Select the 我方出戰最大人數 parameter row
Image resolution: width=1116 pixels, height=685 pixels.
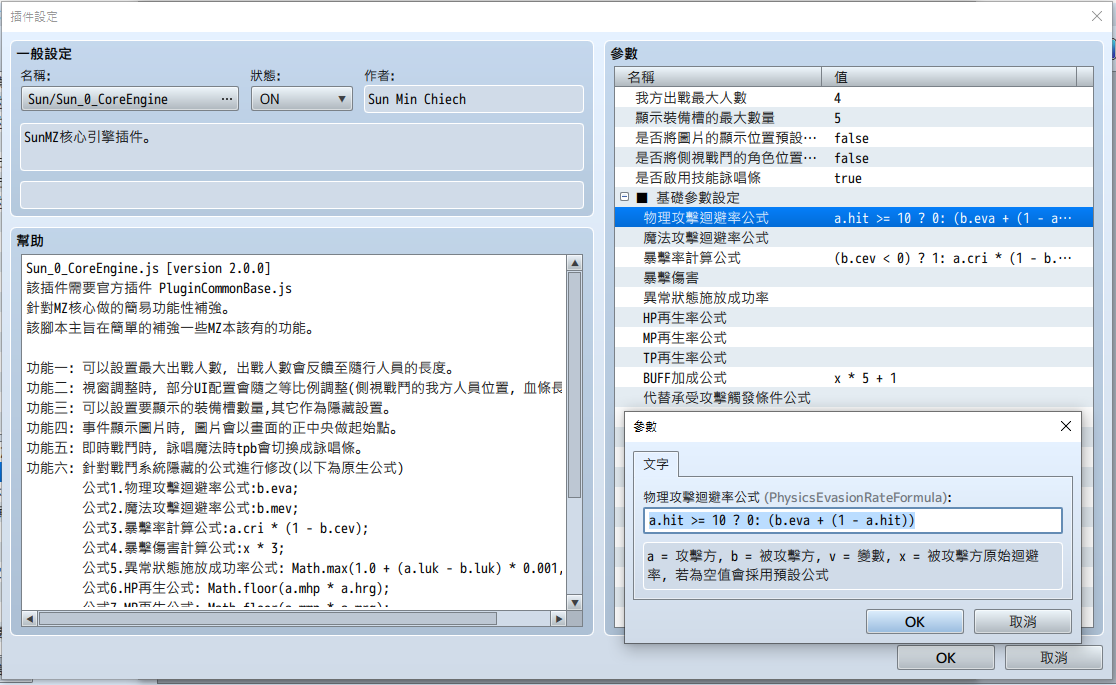[x=853, y=98]
